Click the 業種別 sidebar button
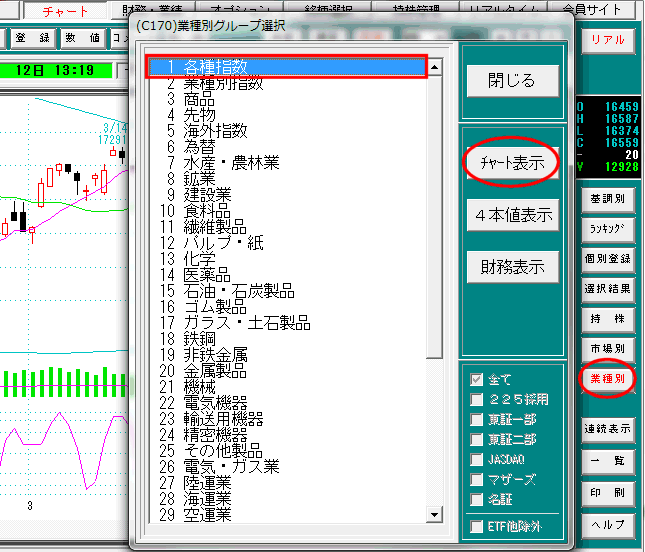The height and width of the screenshot is (552, 645). 608,379
